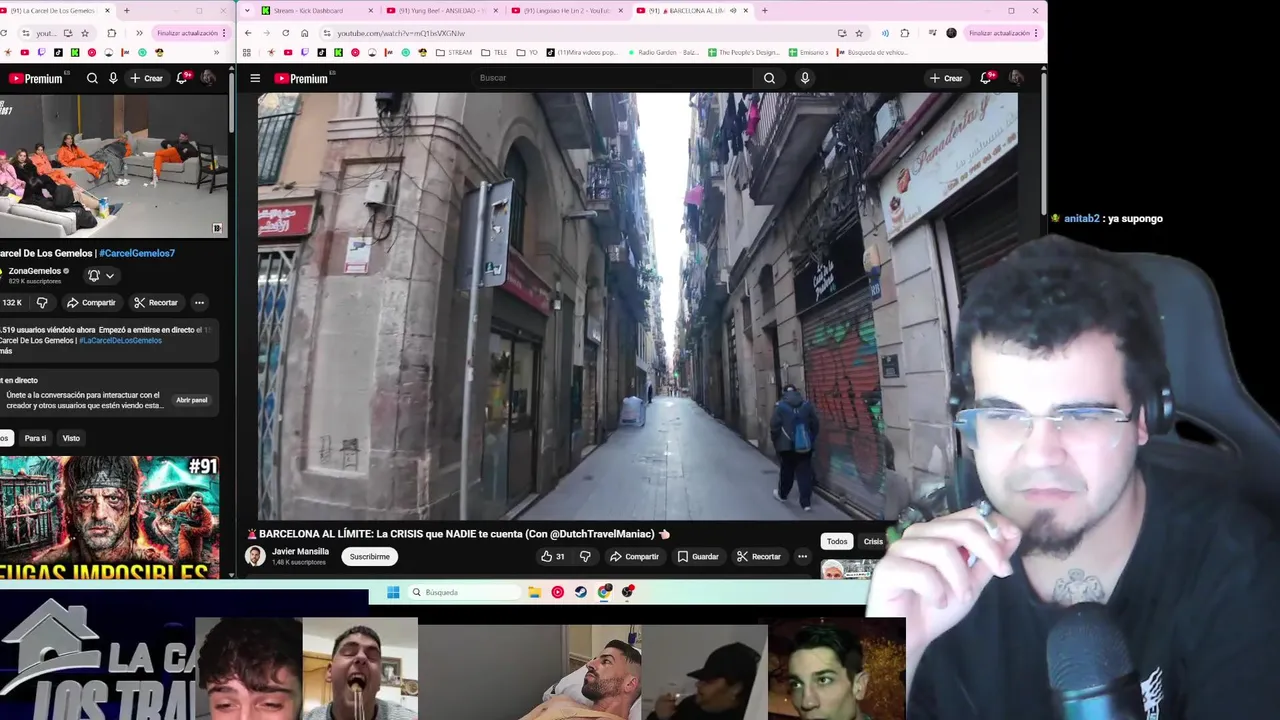Image resolution: width=1280 pixels, height=720 pixels.
Task: Open Windows Start button on taskbar
Action: pyautogui.click(x=393, y=592)
